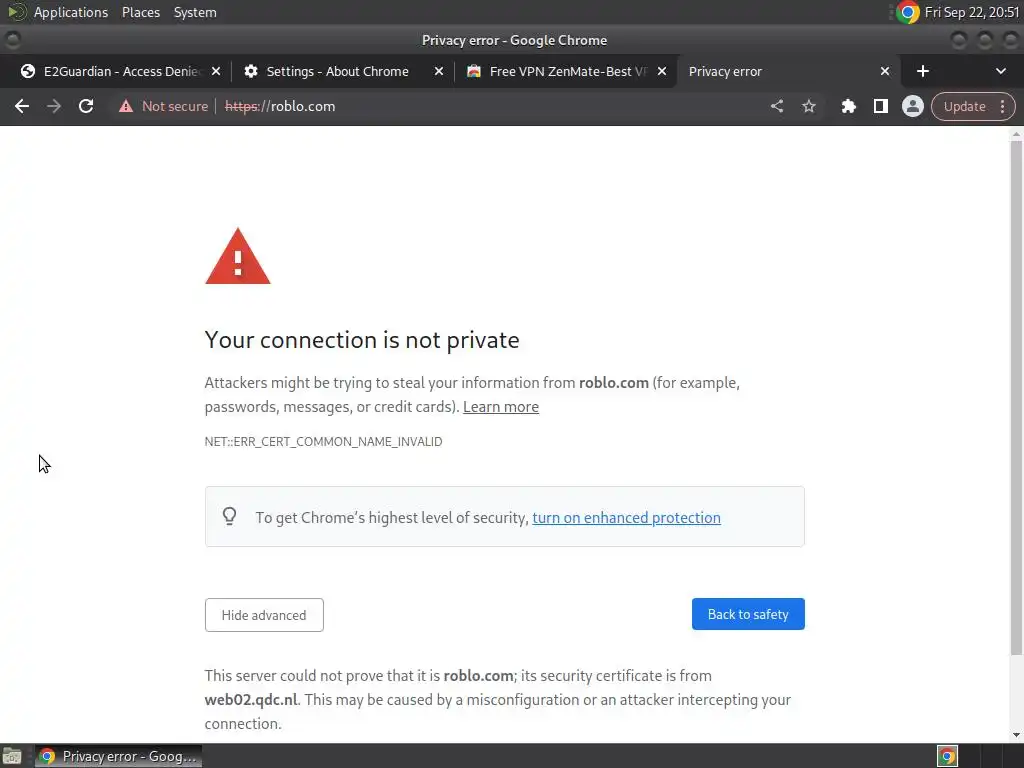Click the Back to safety button

pyautogui.click(x=748, y=615)
